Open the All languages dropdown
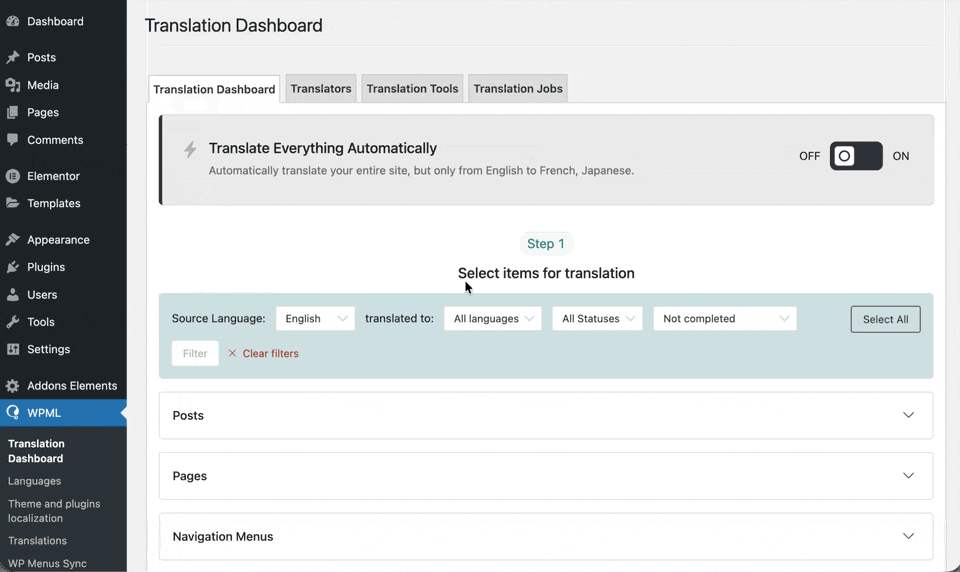 pyautogui.click(x=493, y=318)
